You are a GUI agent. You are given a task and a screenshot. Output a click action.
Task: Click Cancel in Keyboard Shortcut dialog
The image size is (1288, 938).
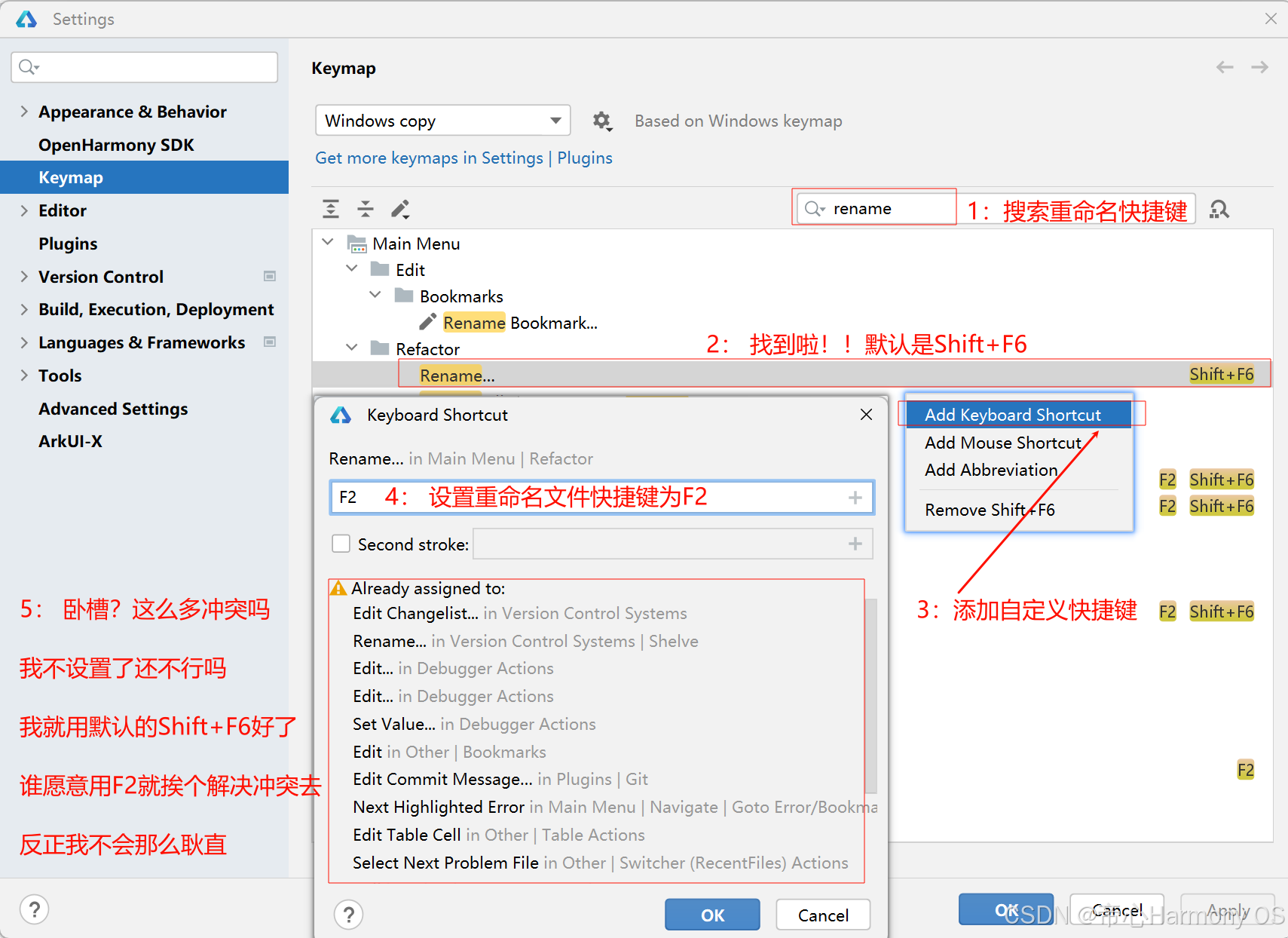coord(823,915)
